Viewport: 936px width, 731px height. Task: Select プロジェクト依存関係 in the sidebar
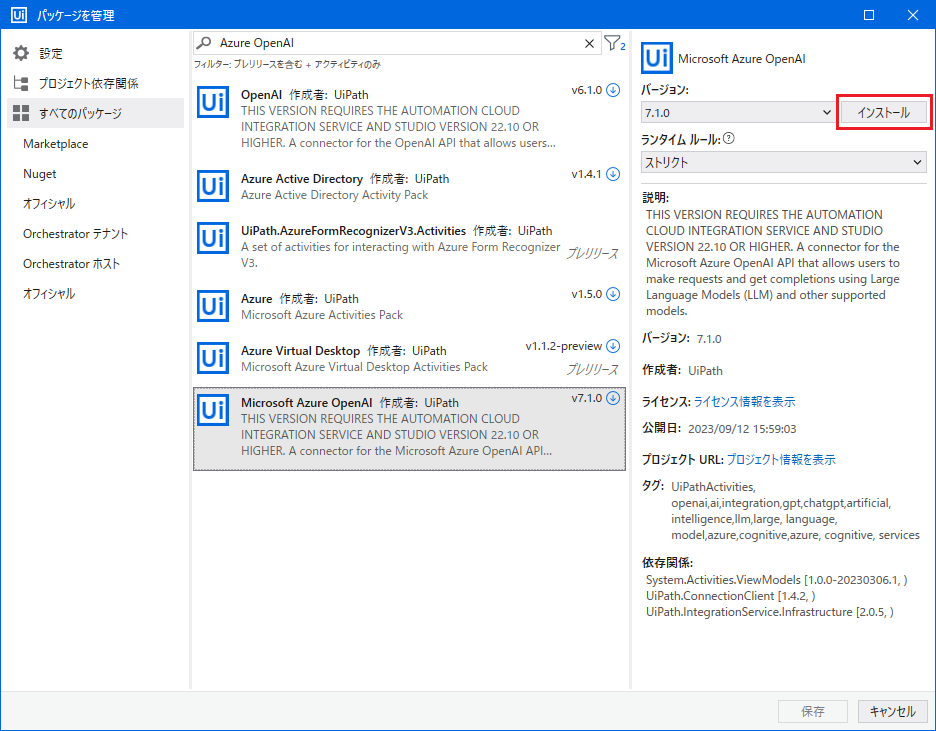pos(96,84)
